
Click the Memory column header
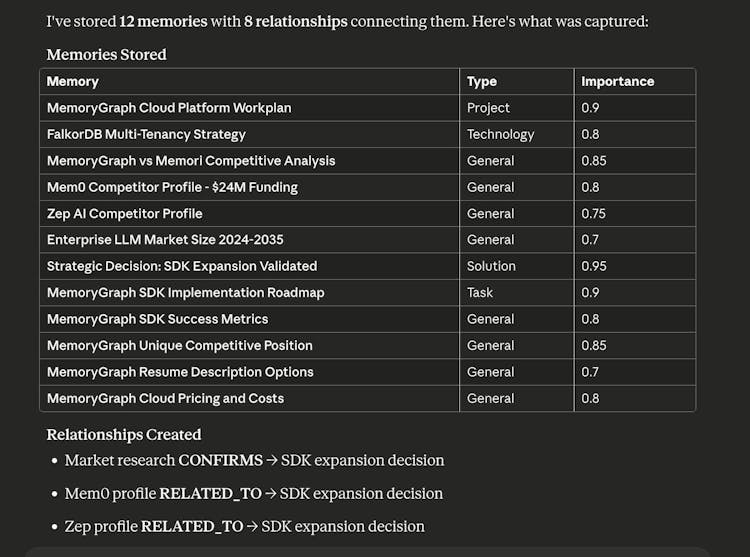pyautogui.click(x=73, y=82)
